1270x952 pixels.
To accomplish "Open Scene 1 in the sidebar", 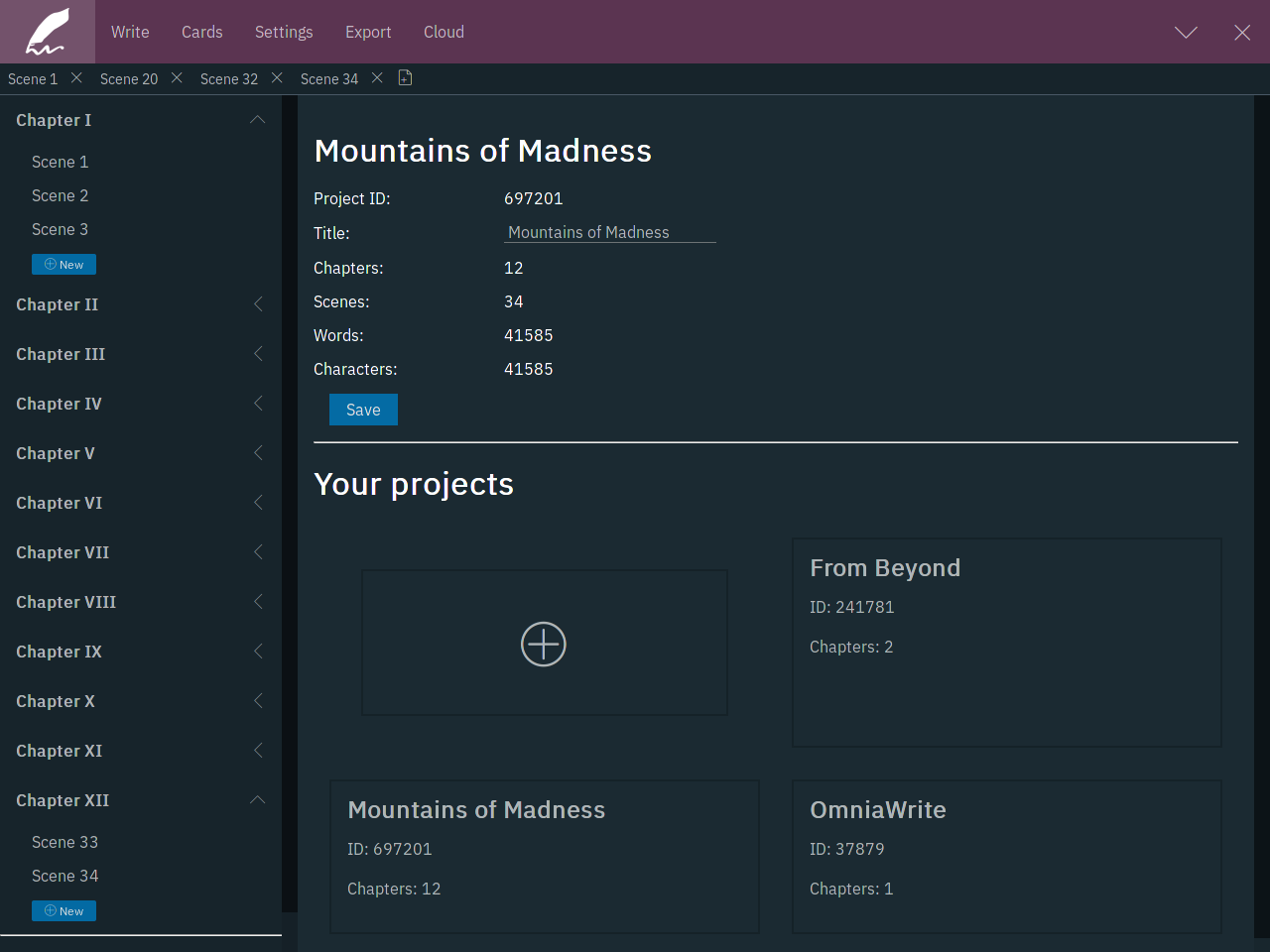I will pos(61,162).
